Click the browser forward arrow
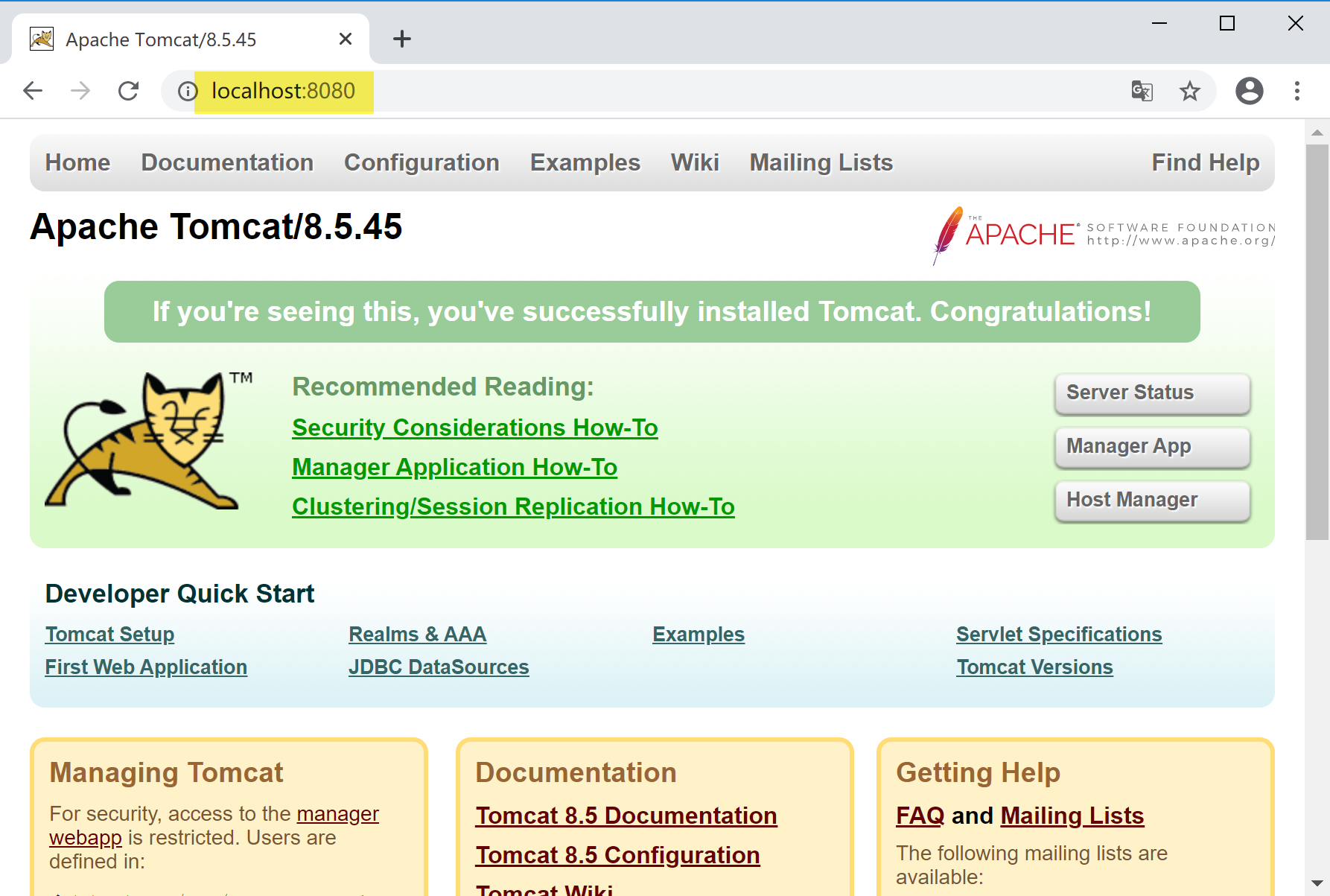The image size is (1330, 896). tap(80, 91)
